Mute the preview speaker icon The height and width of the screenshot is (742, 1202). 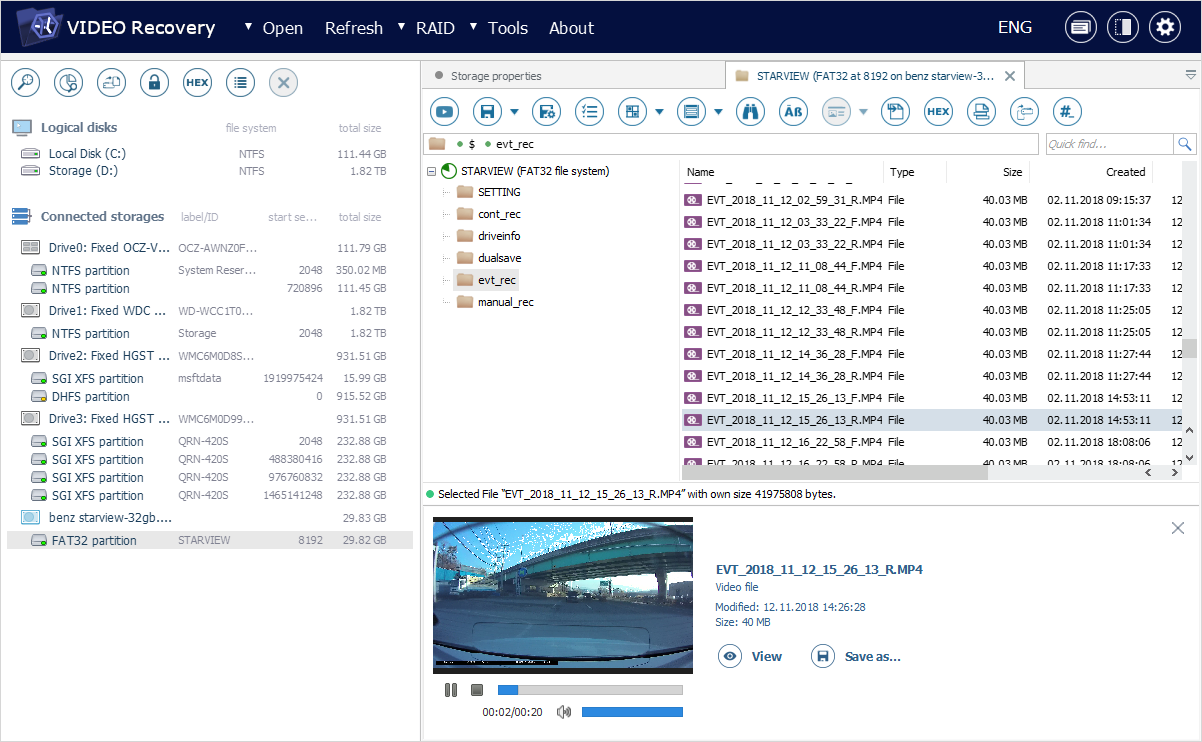pyautogui.click(x=564, y=712)
